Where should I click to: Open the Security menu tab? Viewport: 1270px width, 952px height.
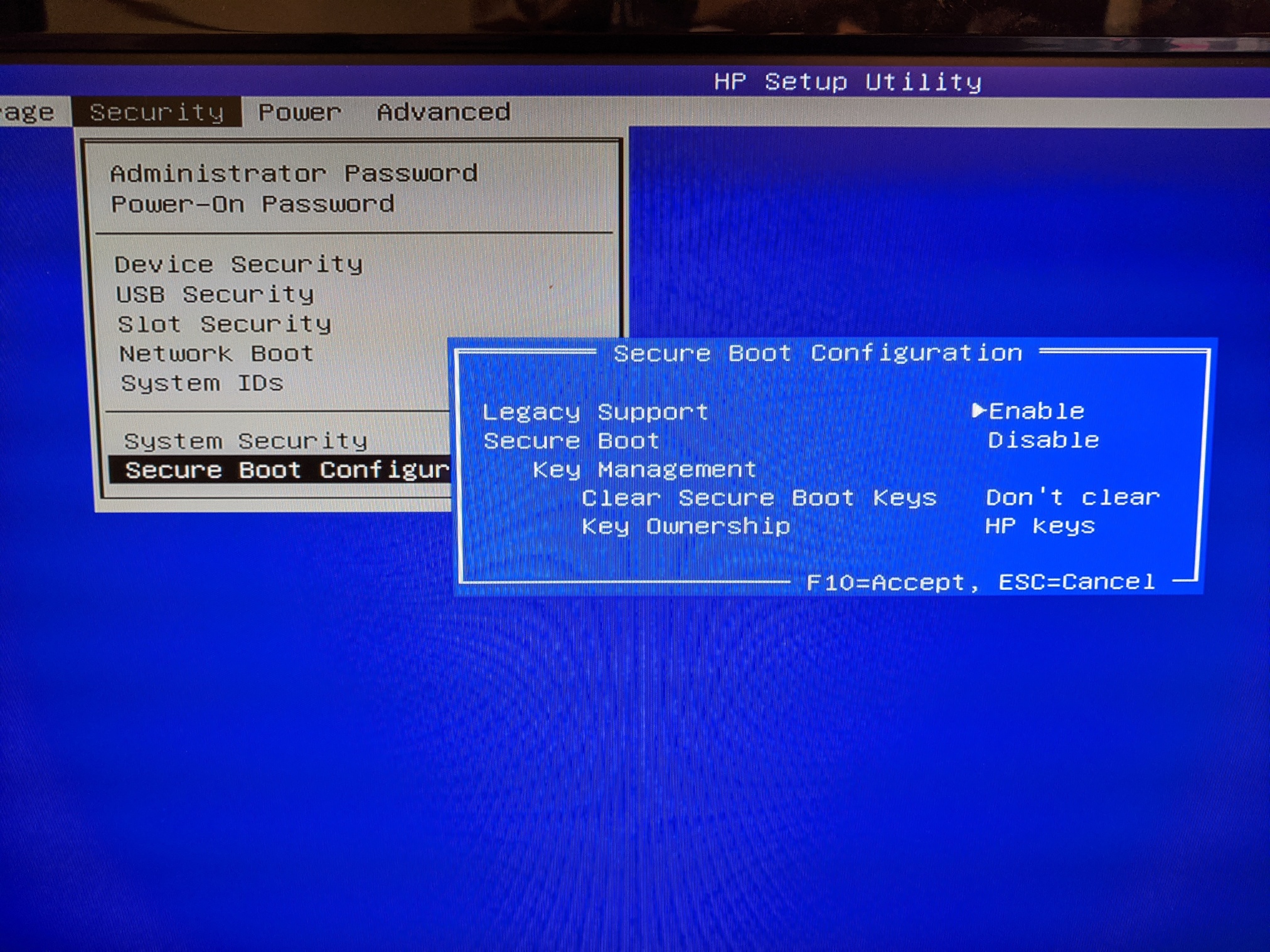coord(156,113)
